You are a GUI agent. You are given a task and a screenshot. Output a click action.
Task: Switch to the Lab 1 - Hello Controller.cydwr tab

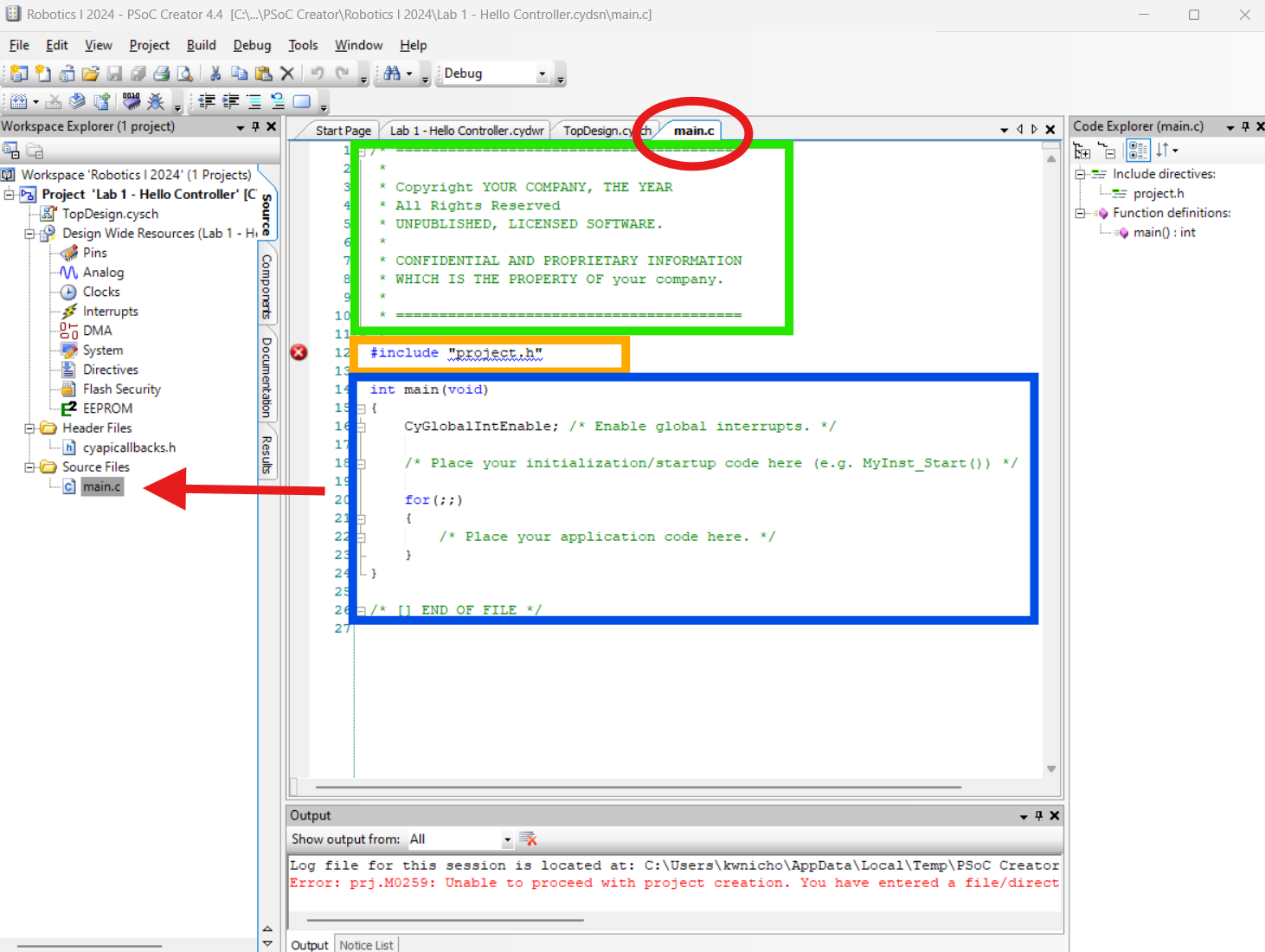point(466,131)
